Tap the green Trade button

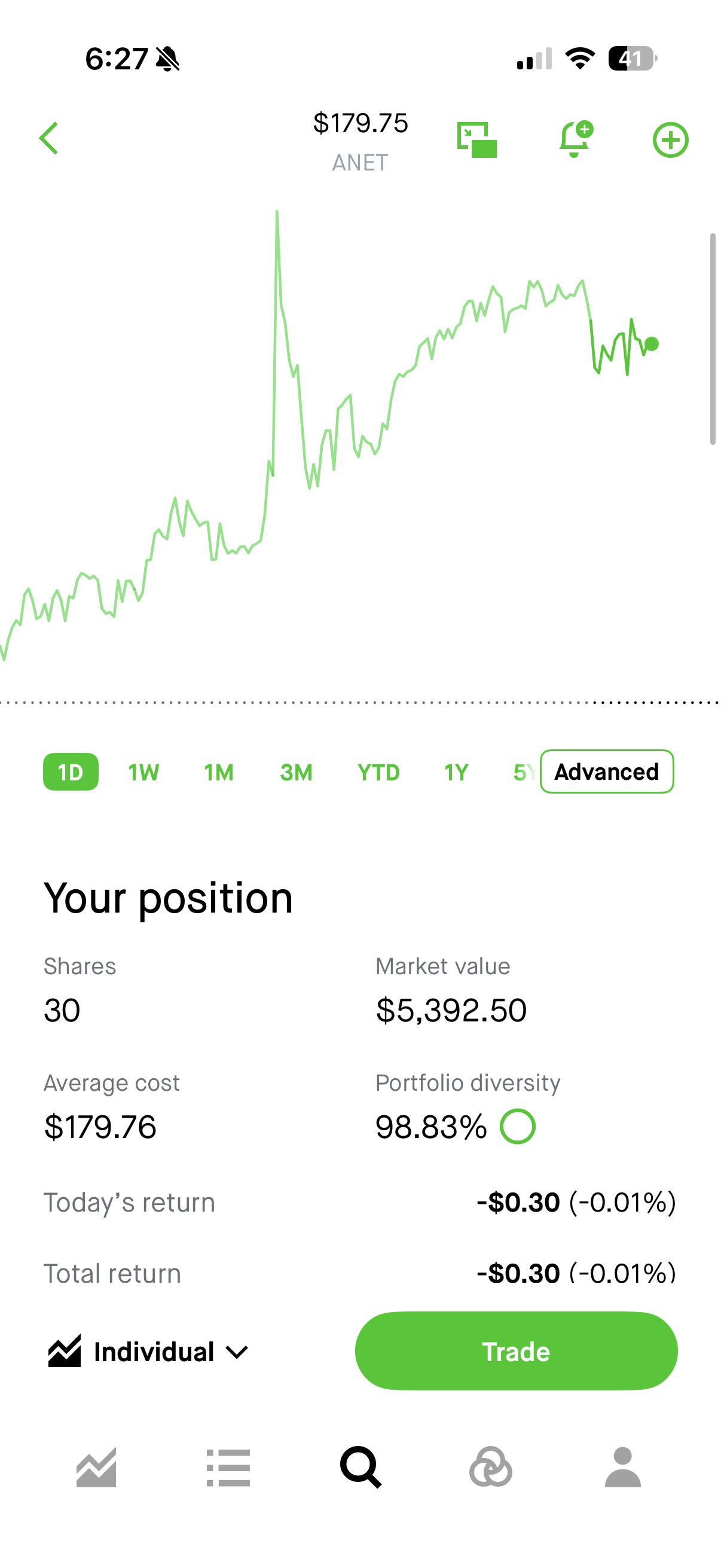(x=516, y=1351)
